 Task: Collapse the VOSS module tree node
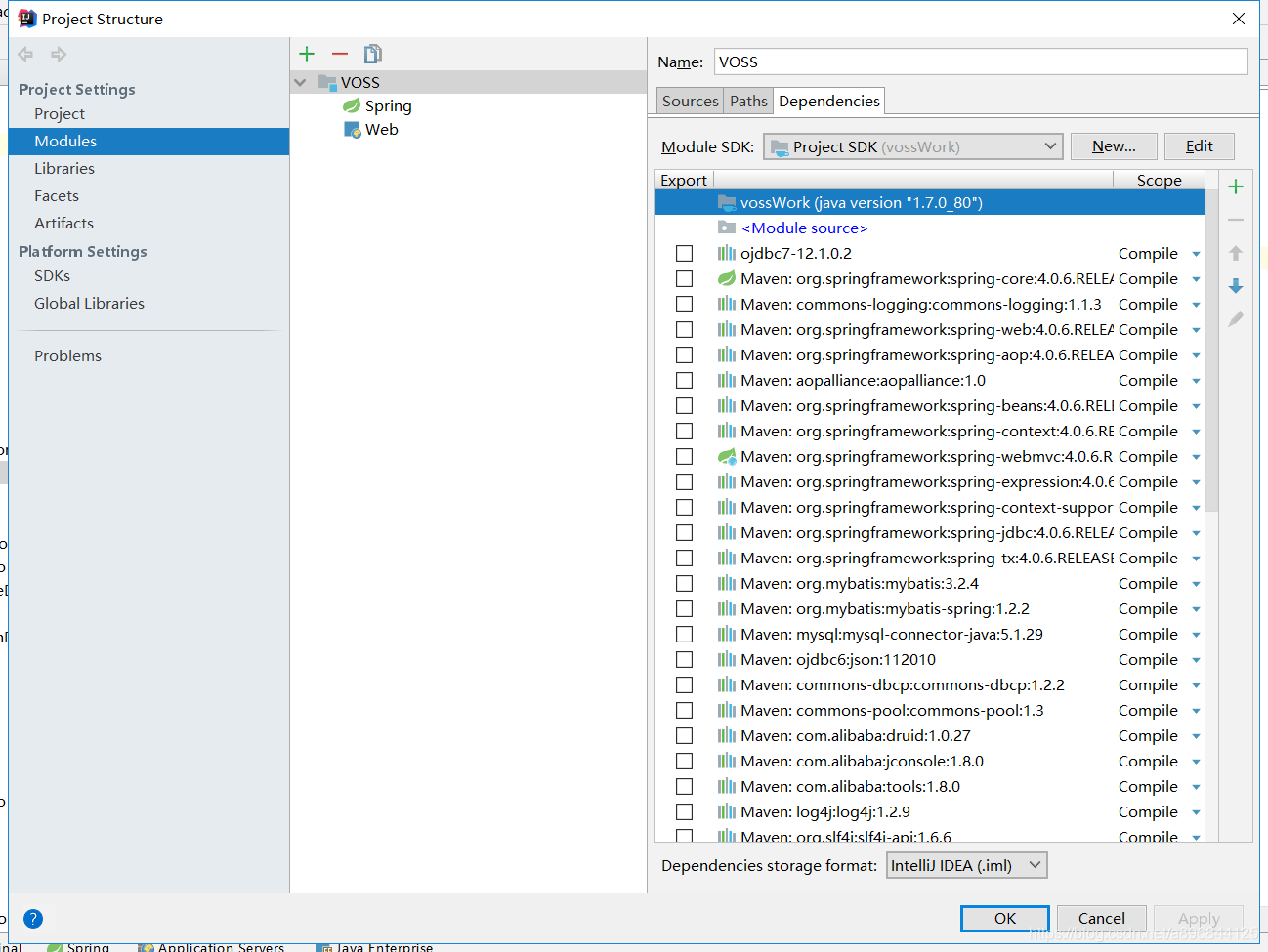point(300,82)
